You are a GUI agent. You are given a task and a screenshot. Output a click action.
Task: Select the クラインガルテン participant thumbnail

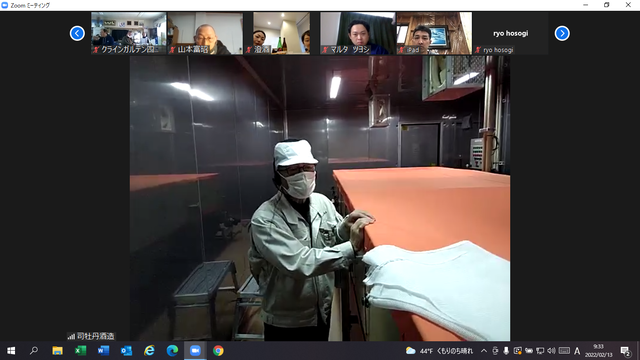tap(129, 33)
